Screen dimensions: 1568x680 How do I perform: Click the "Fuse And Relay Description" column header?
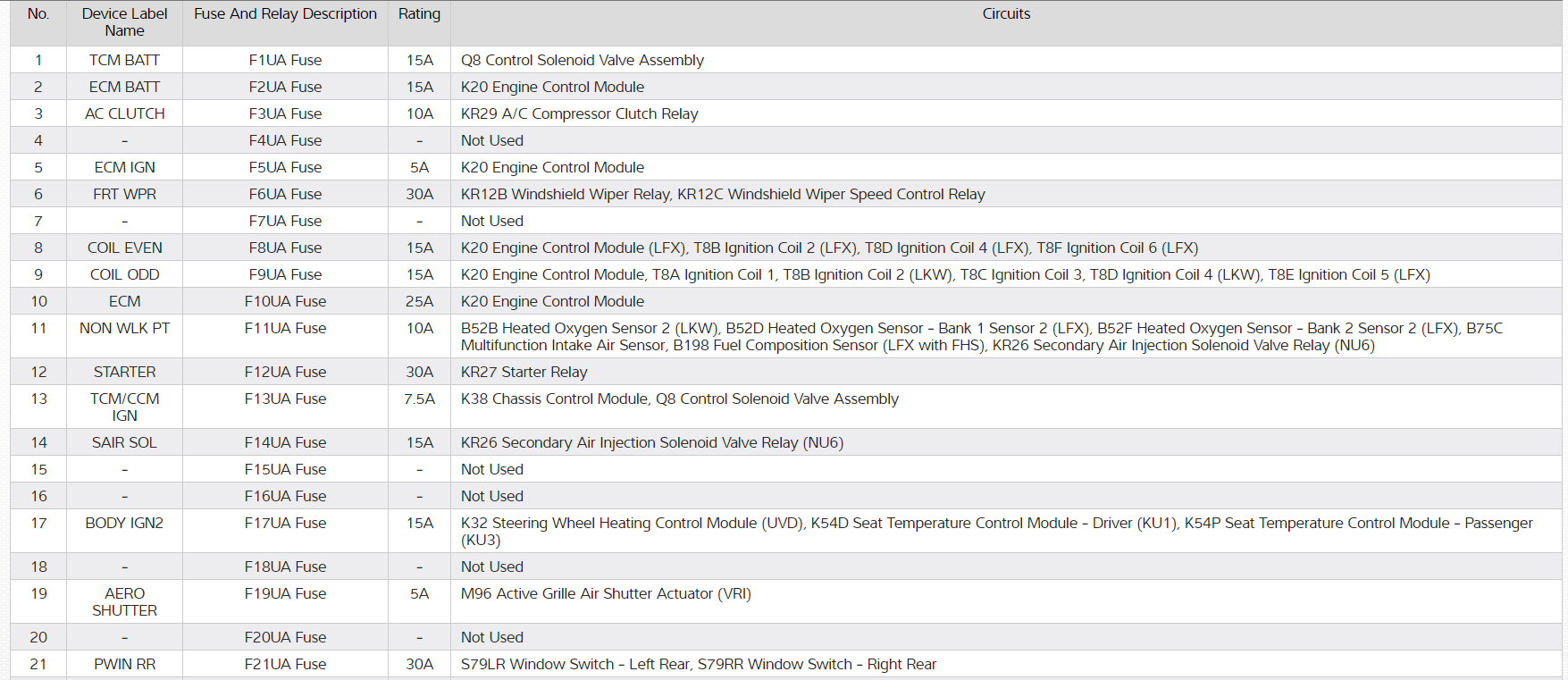[x=285, y=14]
